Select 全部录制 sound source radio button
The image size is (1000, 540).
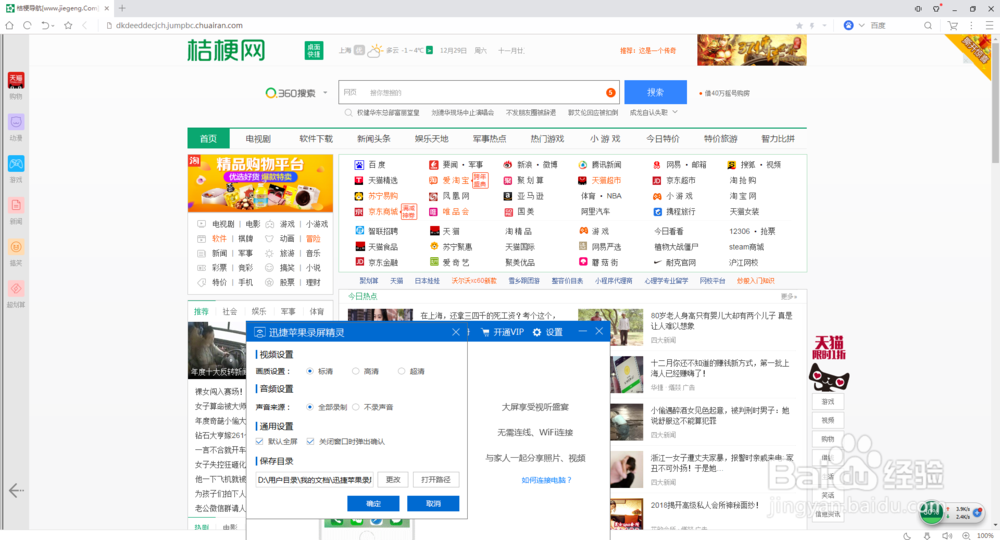point(310,407)
